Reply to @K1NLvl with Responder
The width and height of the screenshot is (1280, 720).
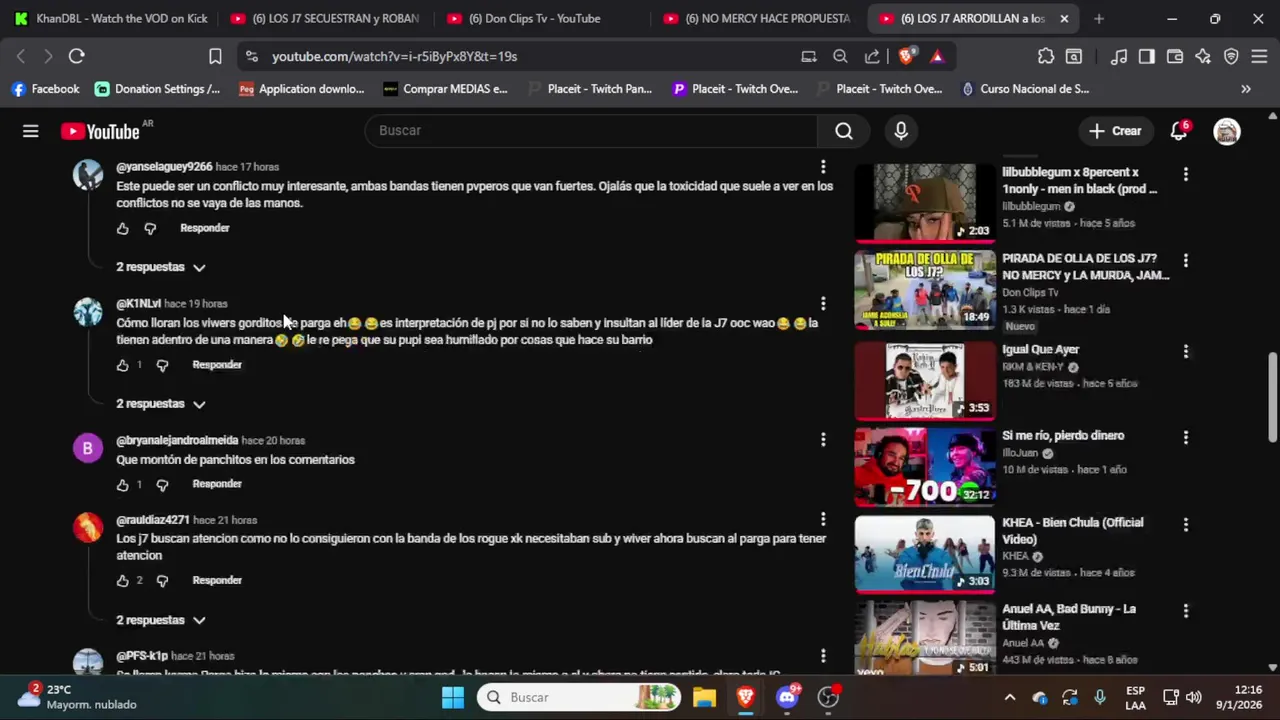pyautogui.click(x=217, y=365)
